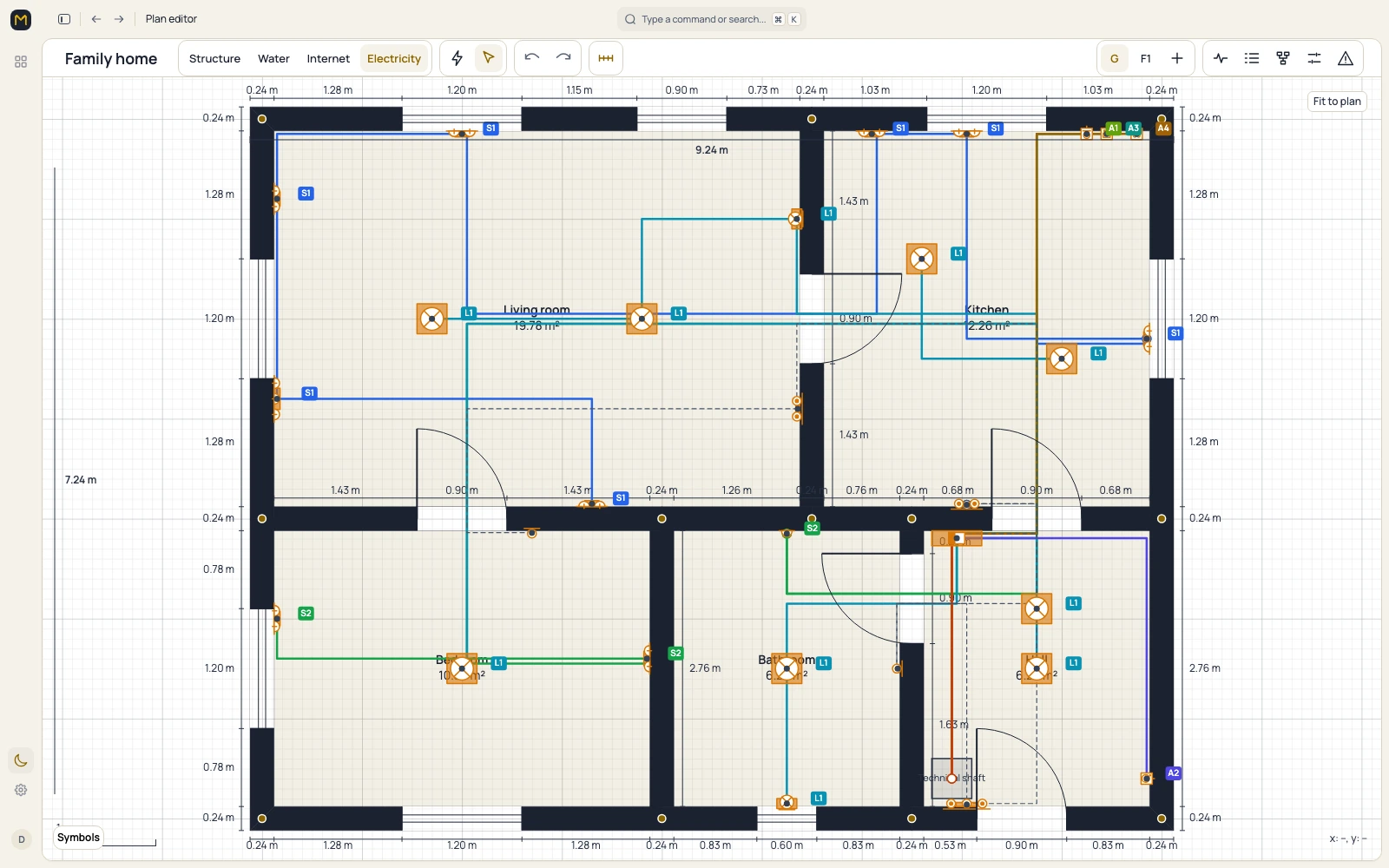
Task: Open the dashboard grid icon in left rail
Action: (x=21, y=62)
